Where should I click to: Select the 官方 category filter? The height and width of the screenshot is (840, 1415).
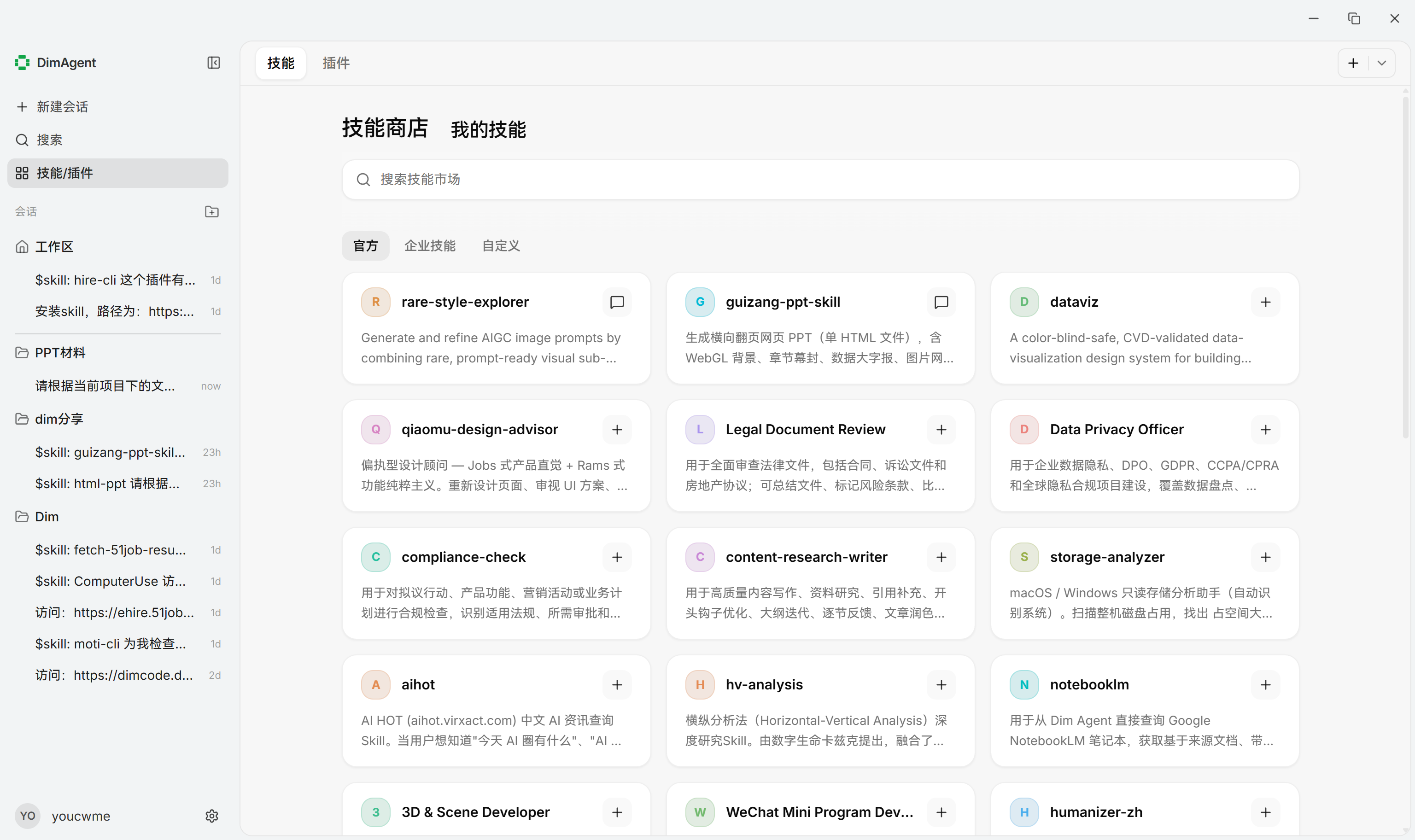click(366, 245)
